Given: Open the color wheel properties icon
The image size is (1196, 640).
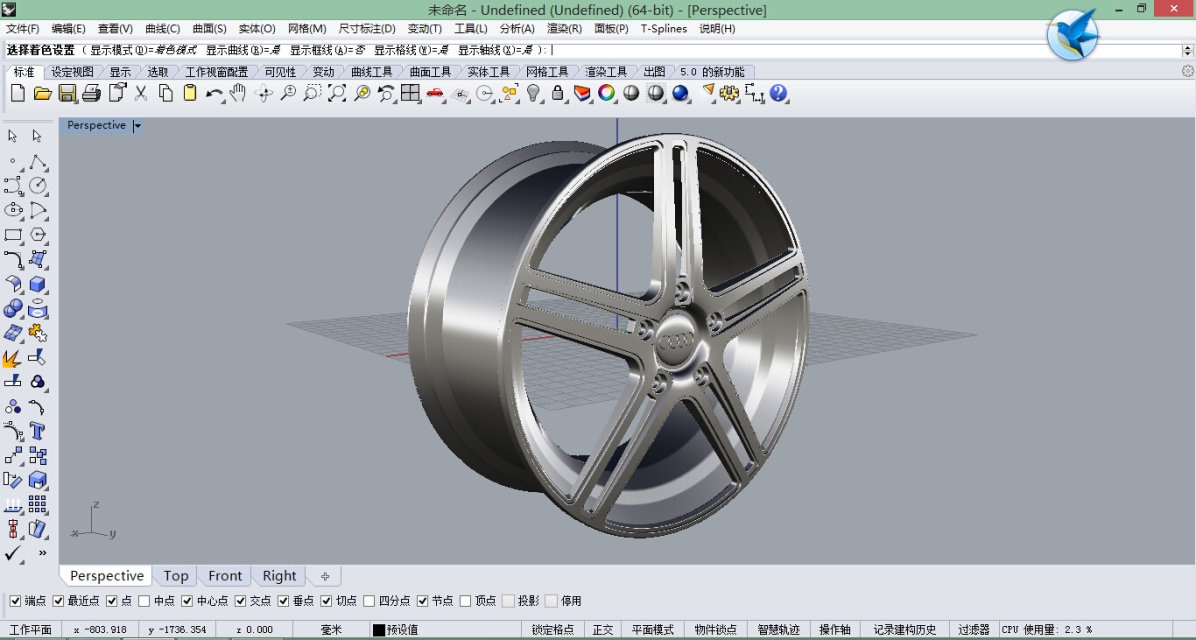Looking at the screenshot, I should pyautogui.click(x=606, y=93).
